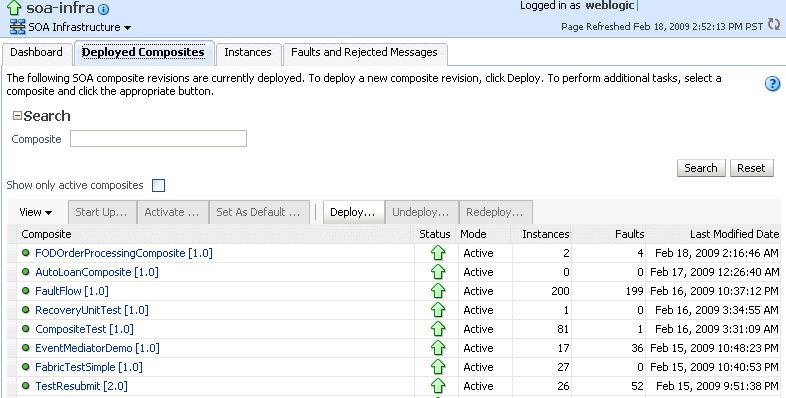Click status arrow for FODOrderProcessingComposite row
The image size is (786, 398).
438,253
